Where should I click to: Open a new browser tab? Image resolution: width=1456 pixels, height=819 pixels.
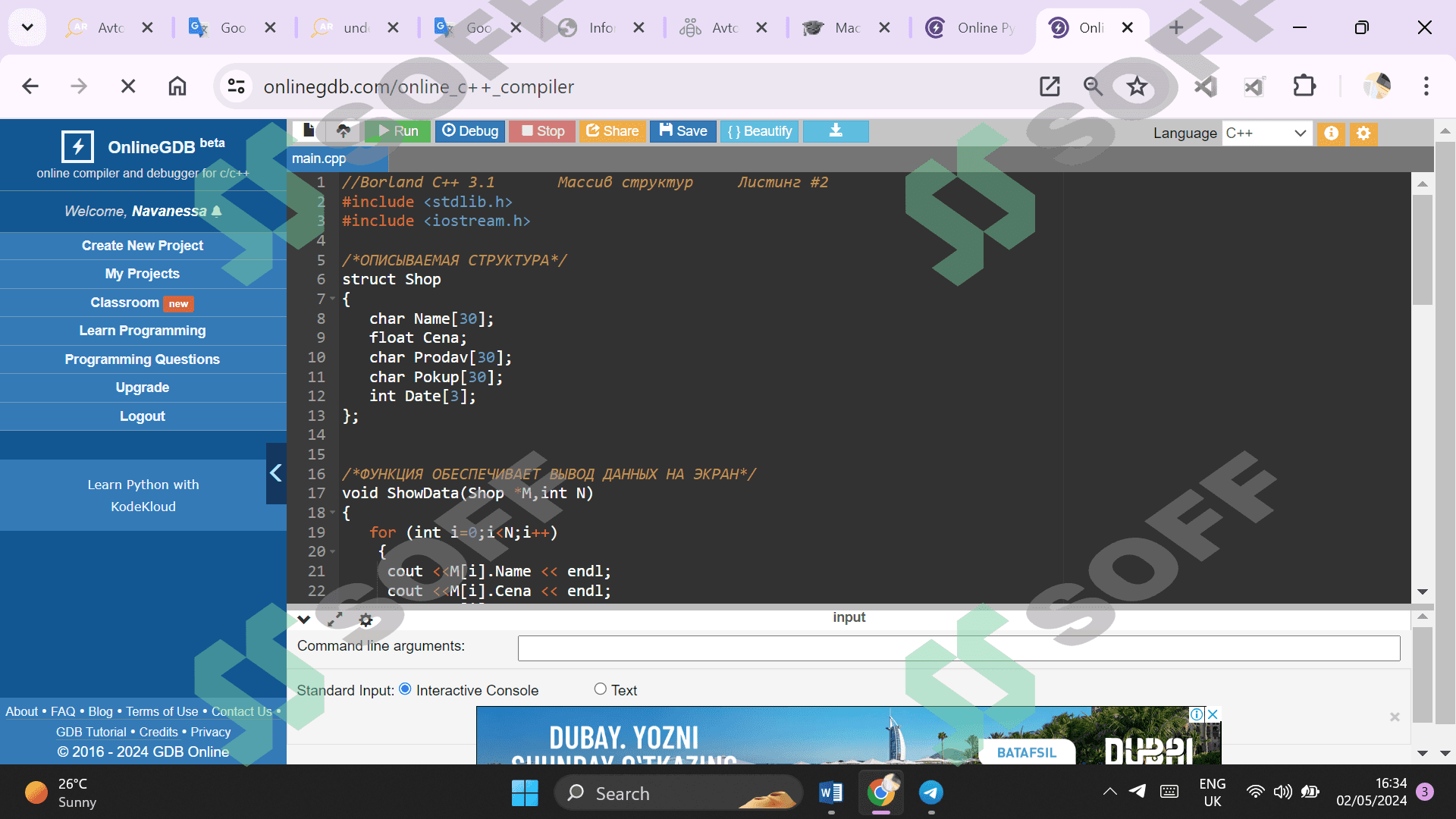click(x=1176, y=28)
